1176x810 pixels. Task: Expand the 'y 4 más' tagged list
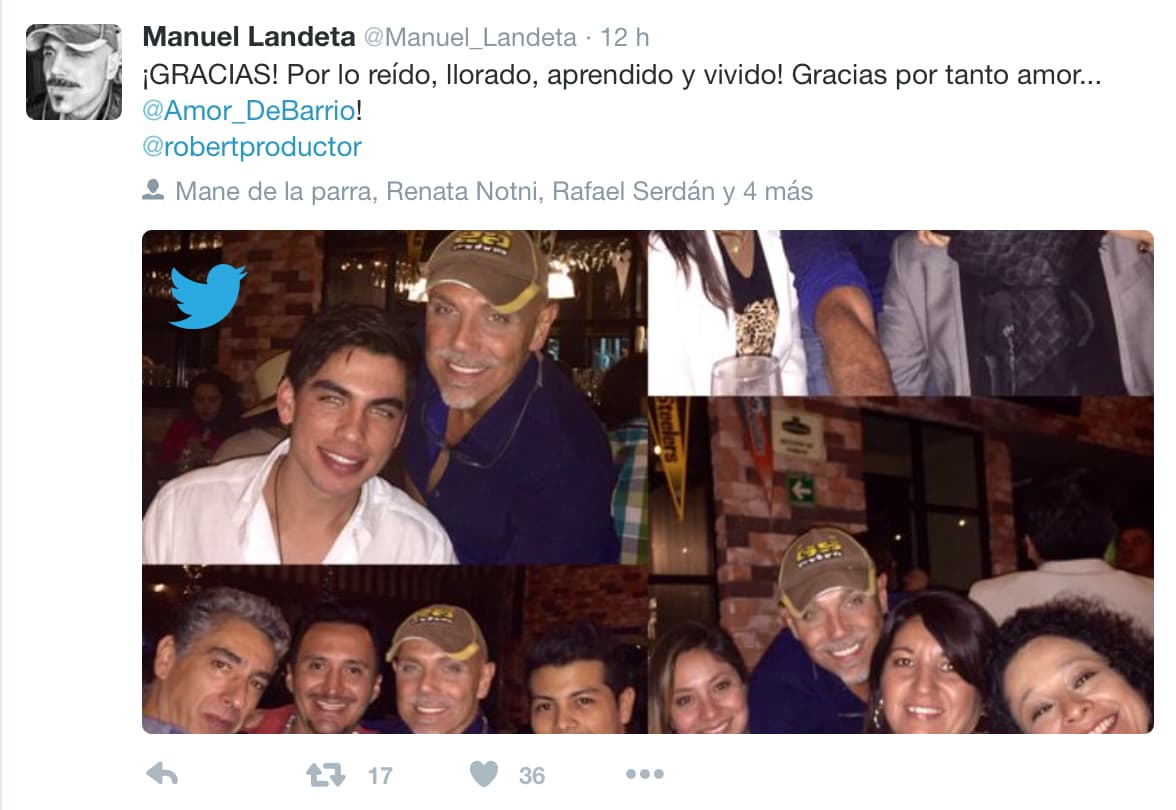click(x=768, y=192)
